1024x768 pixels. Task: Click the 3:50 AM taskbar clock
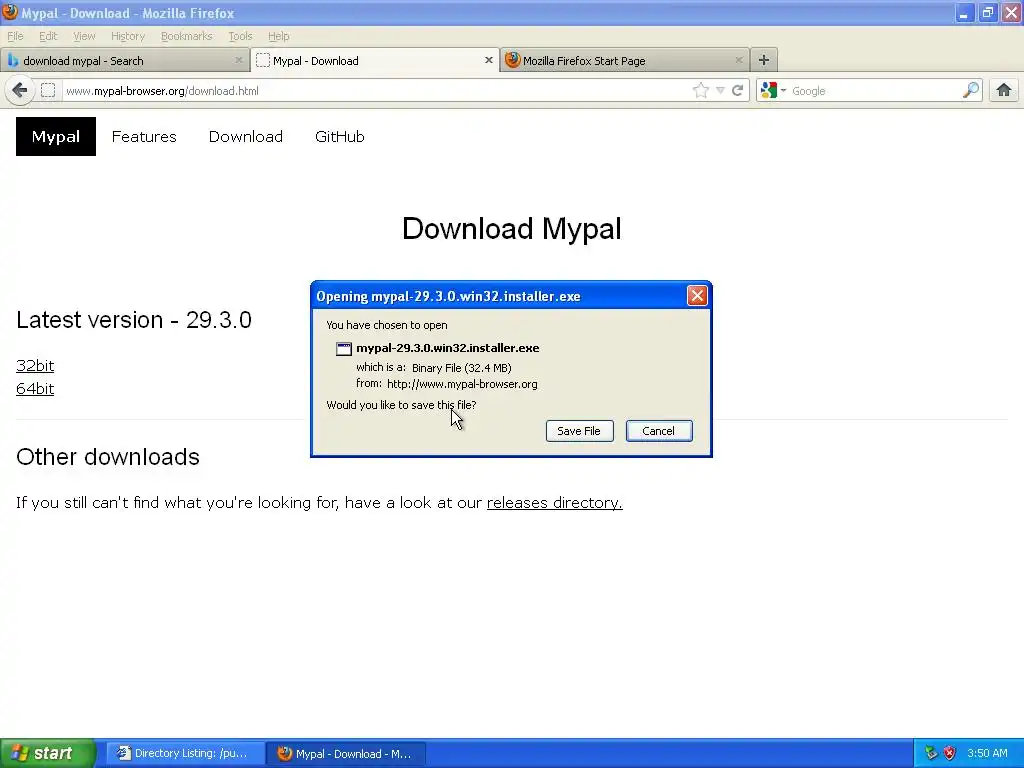pos(987,753)
